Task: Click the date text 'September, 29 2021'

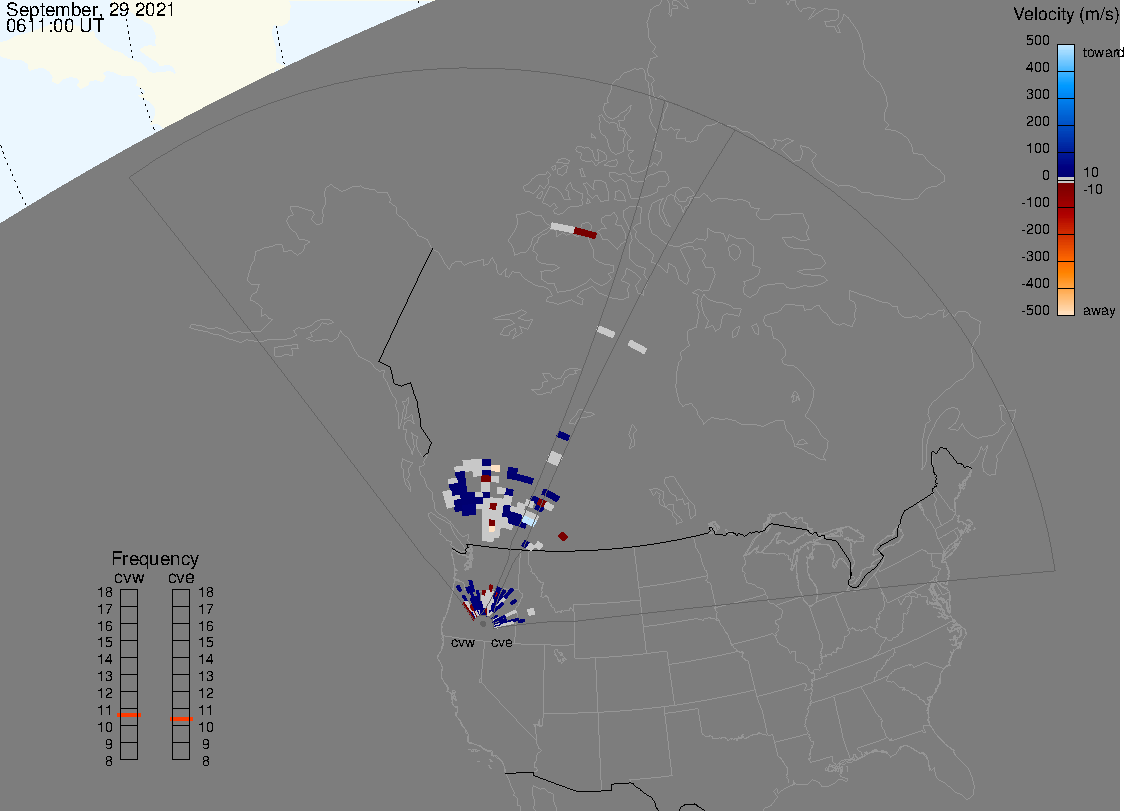Action: (x=90, y=10)
